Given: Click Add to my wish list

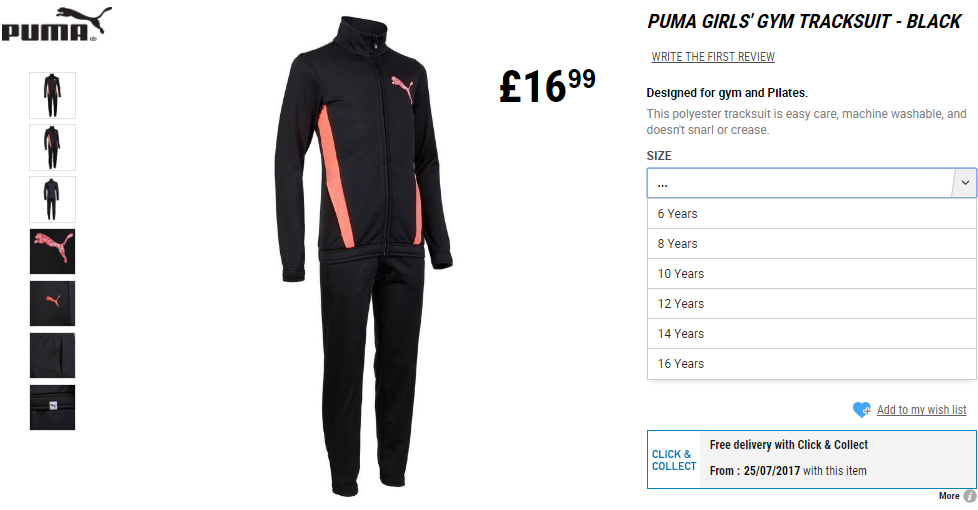Looking at the screenshot, I should coord(921,410).
